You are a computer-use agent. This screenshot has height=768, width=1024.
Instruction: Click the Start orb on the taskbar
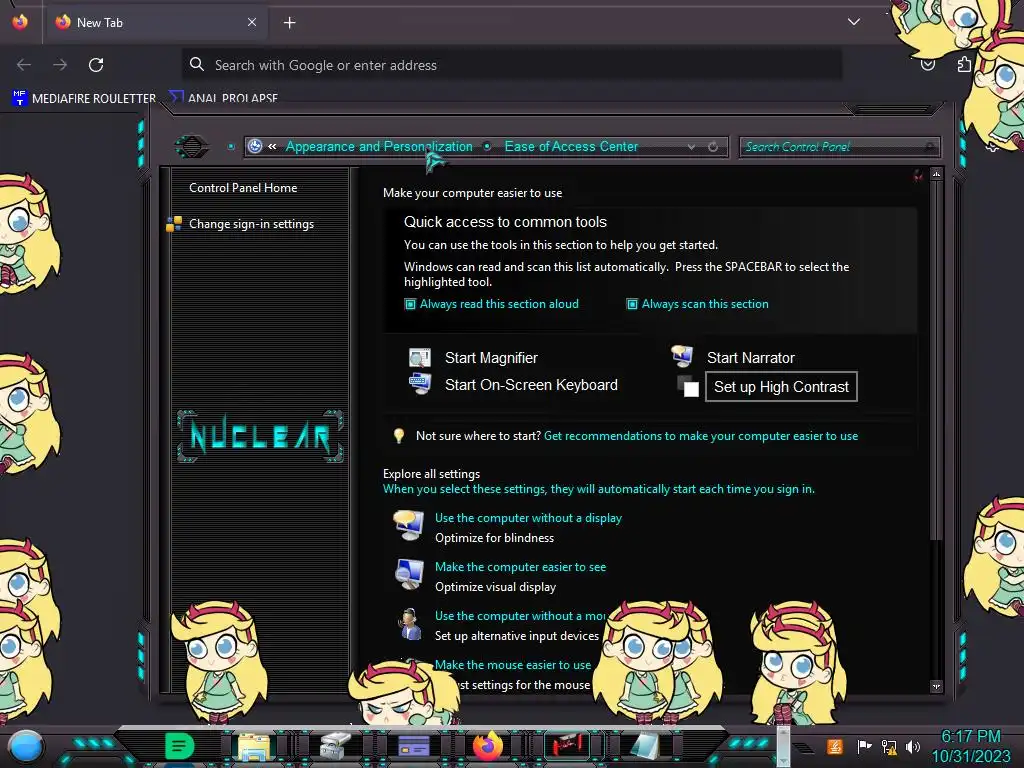pos(26,746)
